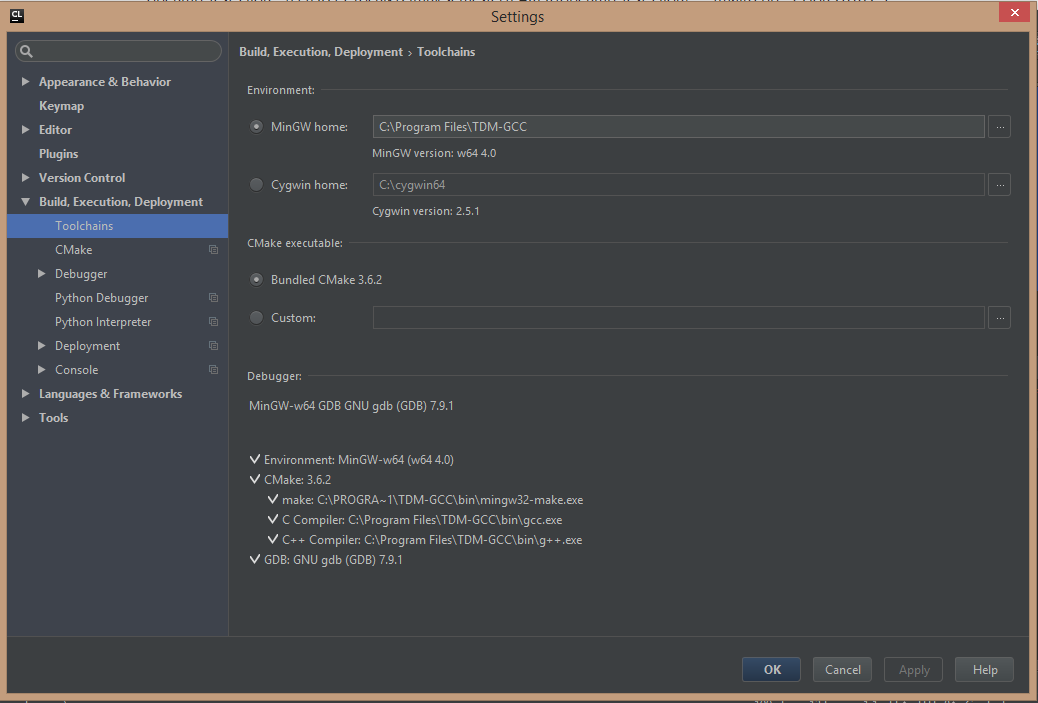Select the Cygwin home radio button
Image resolution: width=1038 pixels, height=703 pixels.
(x=256, y=185)
